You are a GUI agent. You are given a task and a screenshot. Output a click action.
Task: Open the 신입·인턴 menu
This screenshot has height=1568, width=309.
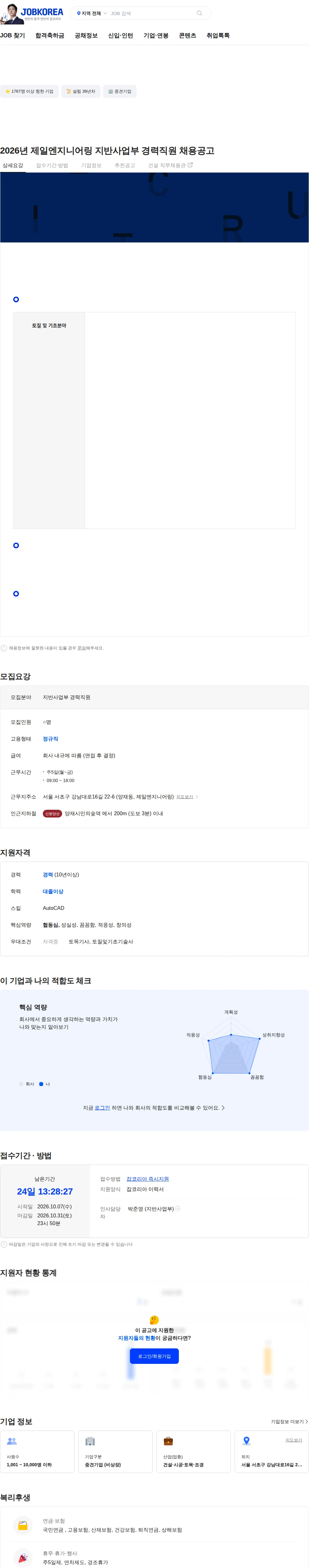(120, 36)
